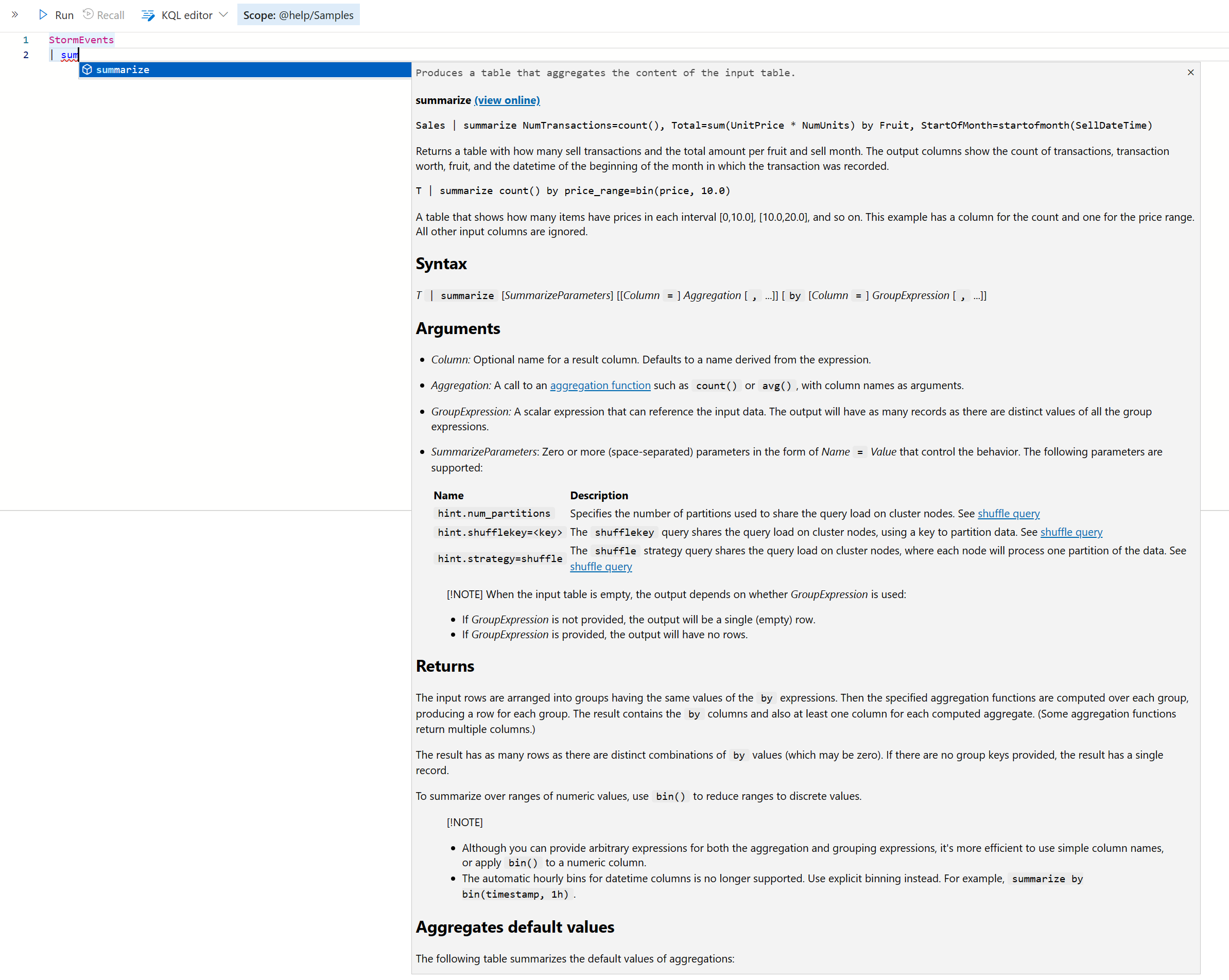Click the Scope: @help/Samples selector
The width and height of the screenshot is (1229, 980).
point(298,15)
